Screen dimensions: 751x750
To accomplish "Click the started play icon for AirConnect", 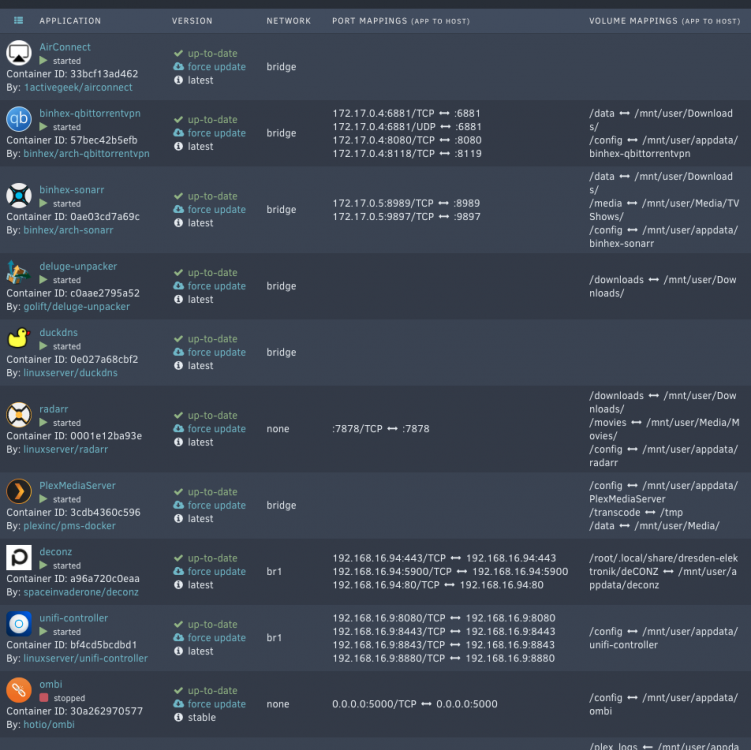I will pyautogui.click(x=43, y=60).
